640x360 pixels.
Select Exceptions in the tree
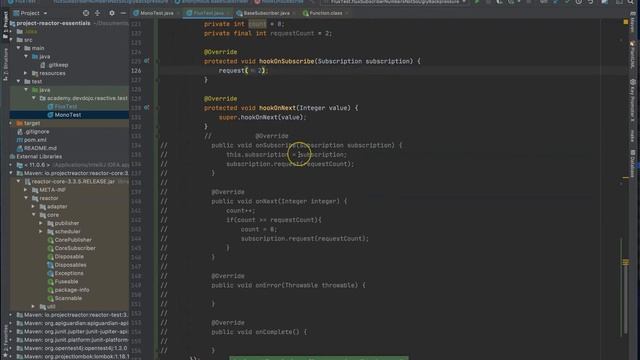click(69, 273)
